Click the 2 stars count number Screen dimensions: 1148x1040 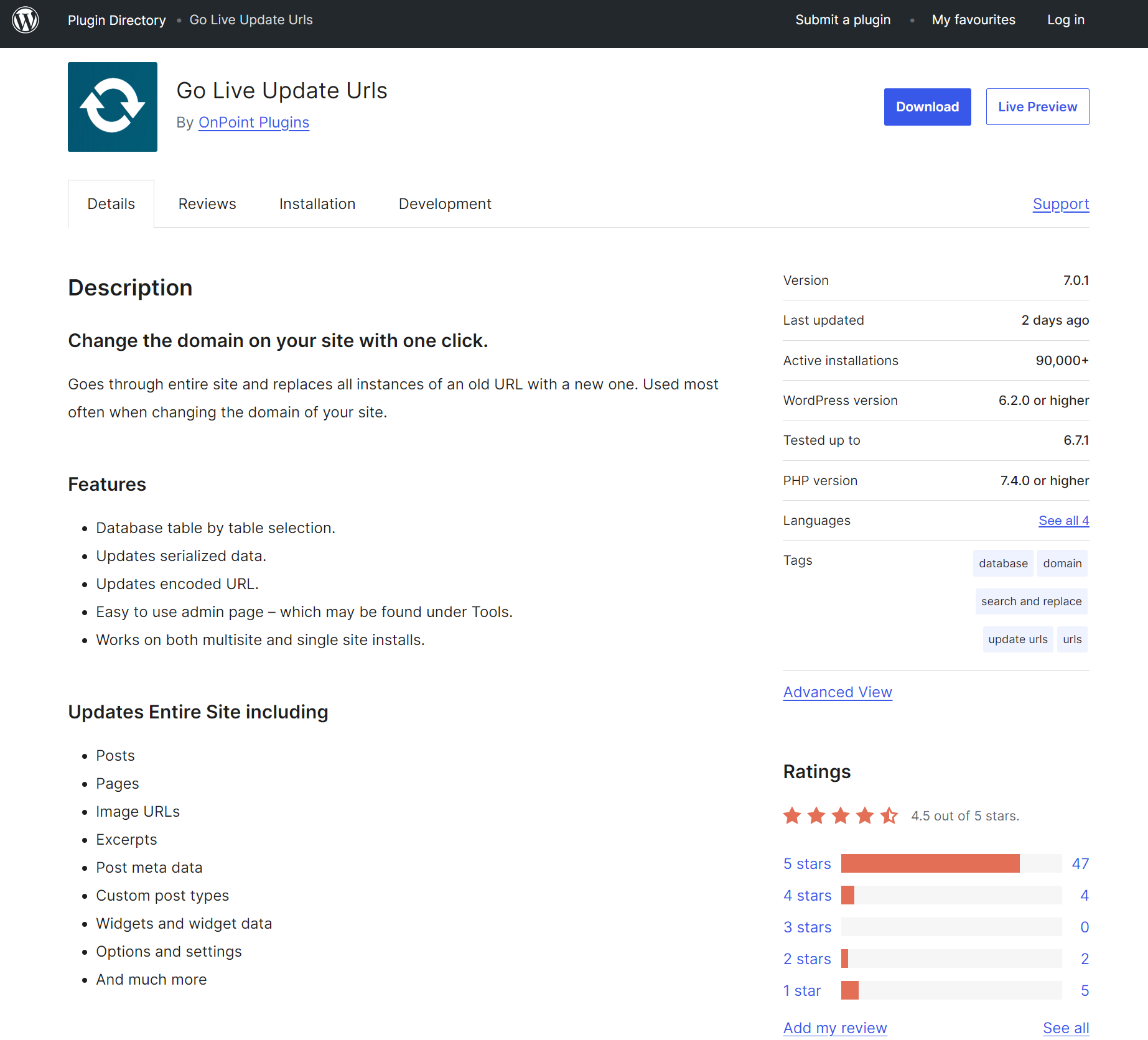coord(1085,959)
